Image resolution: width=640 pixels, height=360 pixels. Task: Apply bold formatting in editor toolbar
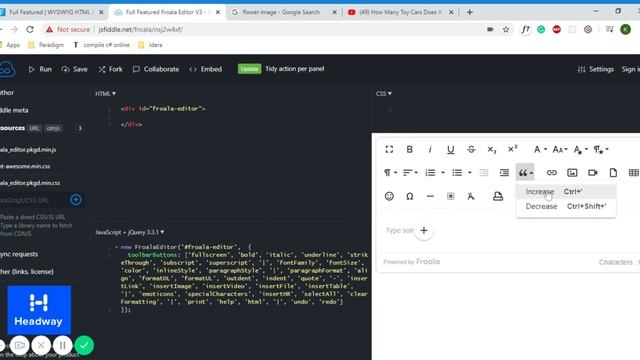(x=409, y=149)
